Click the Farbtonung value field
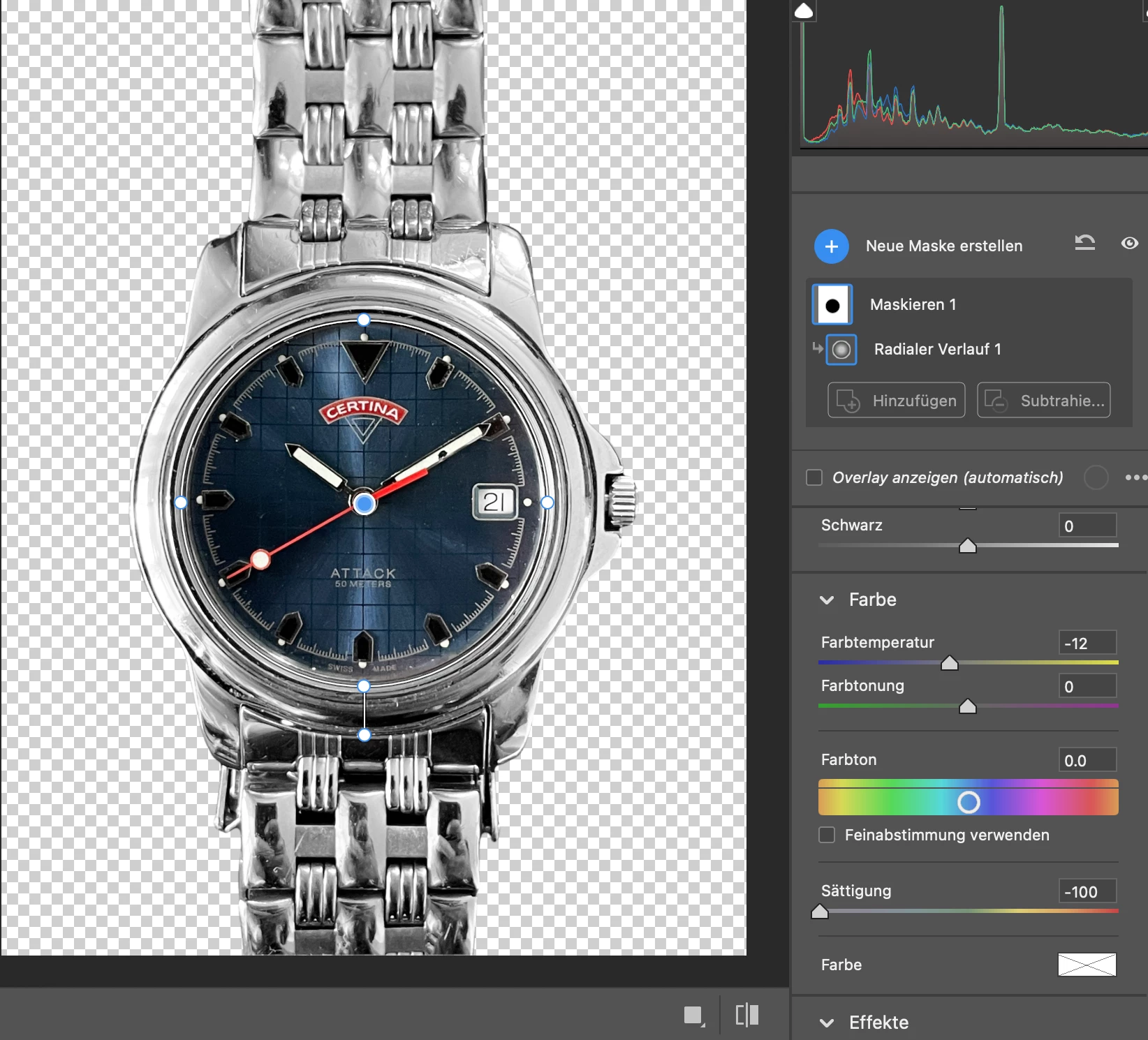Image resolution: width=1148 pixels, height=1040 pixels. [x=1087, y=686]
